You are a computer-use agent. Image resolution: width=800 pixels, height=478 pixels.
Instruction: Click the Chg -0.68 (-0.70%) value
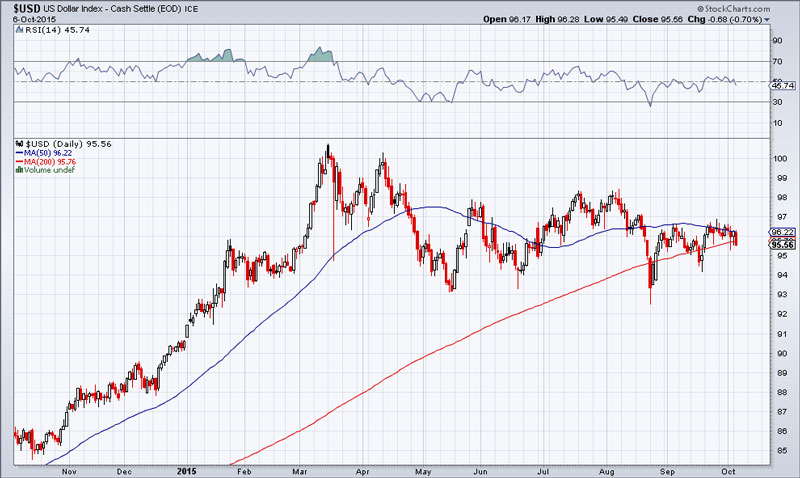click(725, 19)
